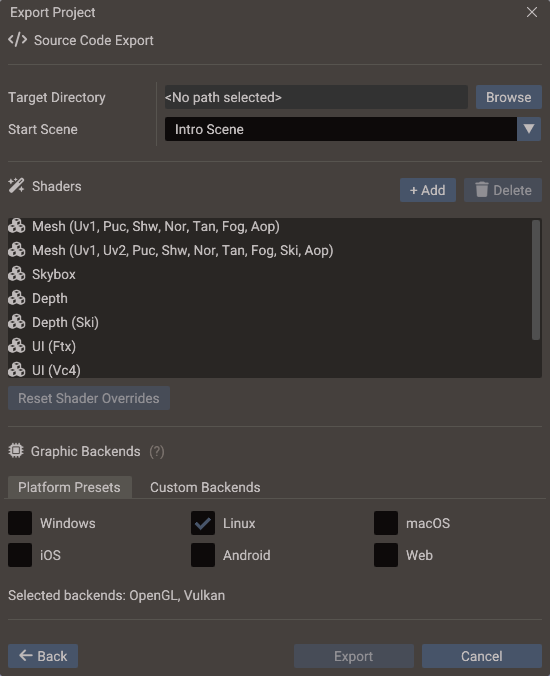Click the Target Directory path field
This screenshot has width=550, height=676.
tap(316, 97)
